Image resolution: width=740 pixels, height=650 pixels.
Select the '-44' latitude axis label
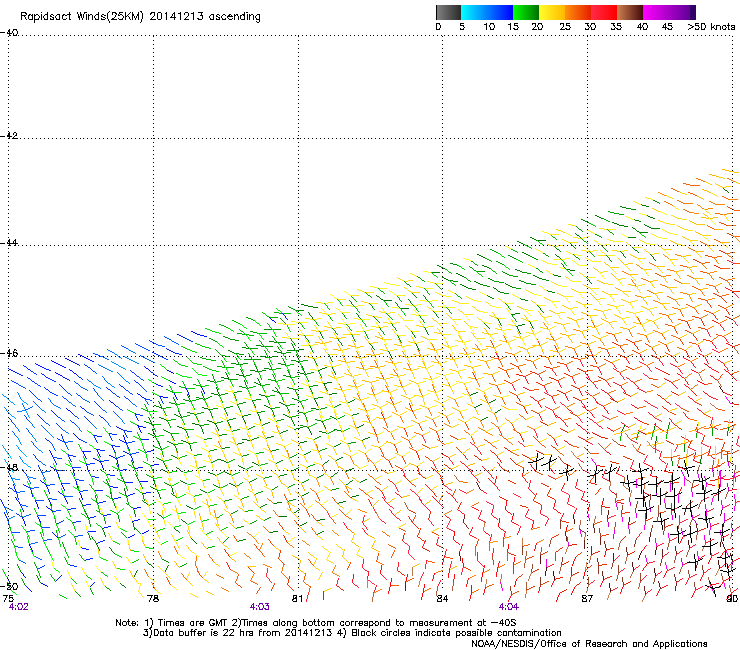point(9,243)
